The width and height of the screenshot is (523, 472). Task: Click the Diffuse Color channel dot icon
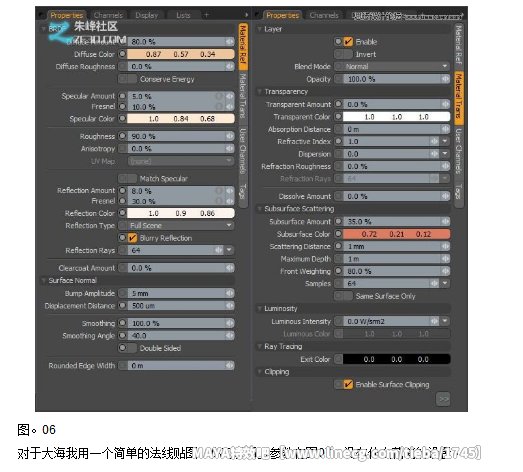coord(122,54)
